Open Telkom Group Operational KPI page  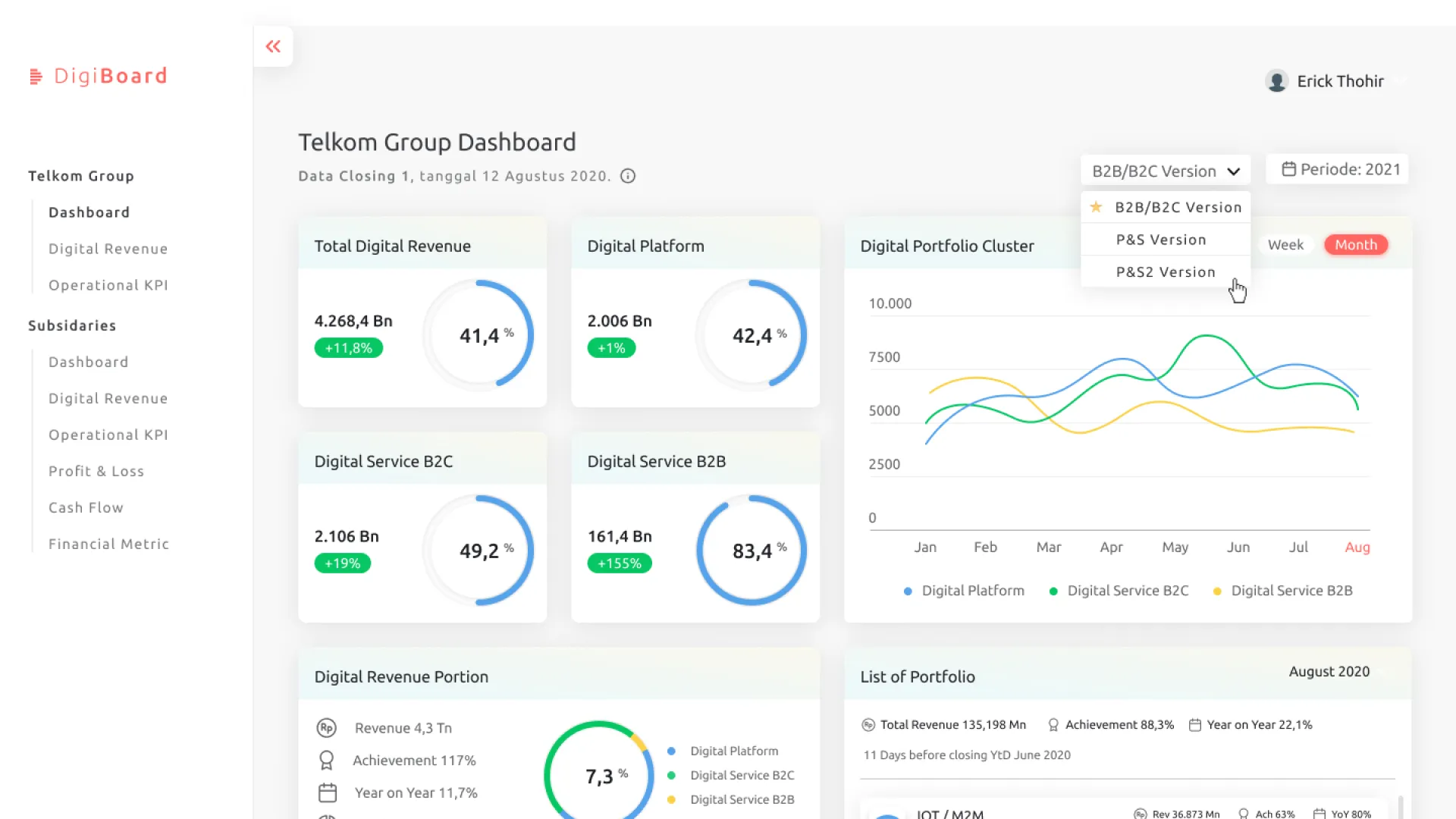click(108, 285)
